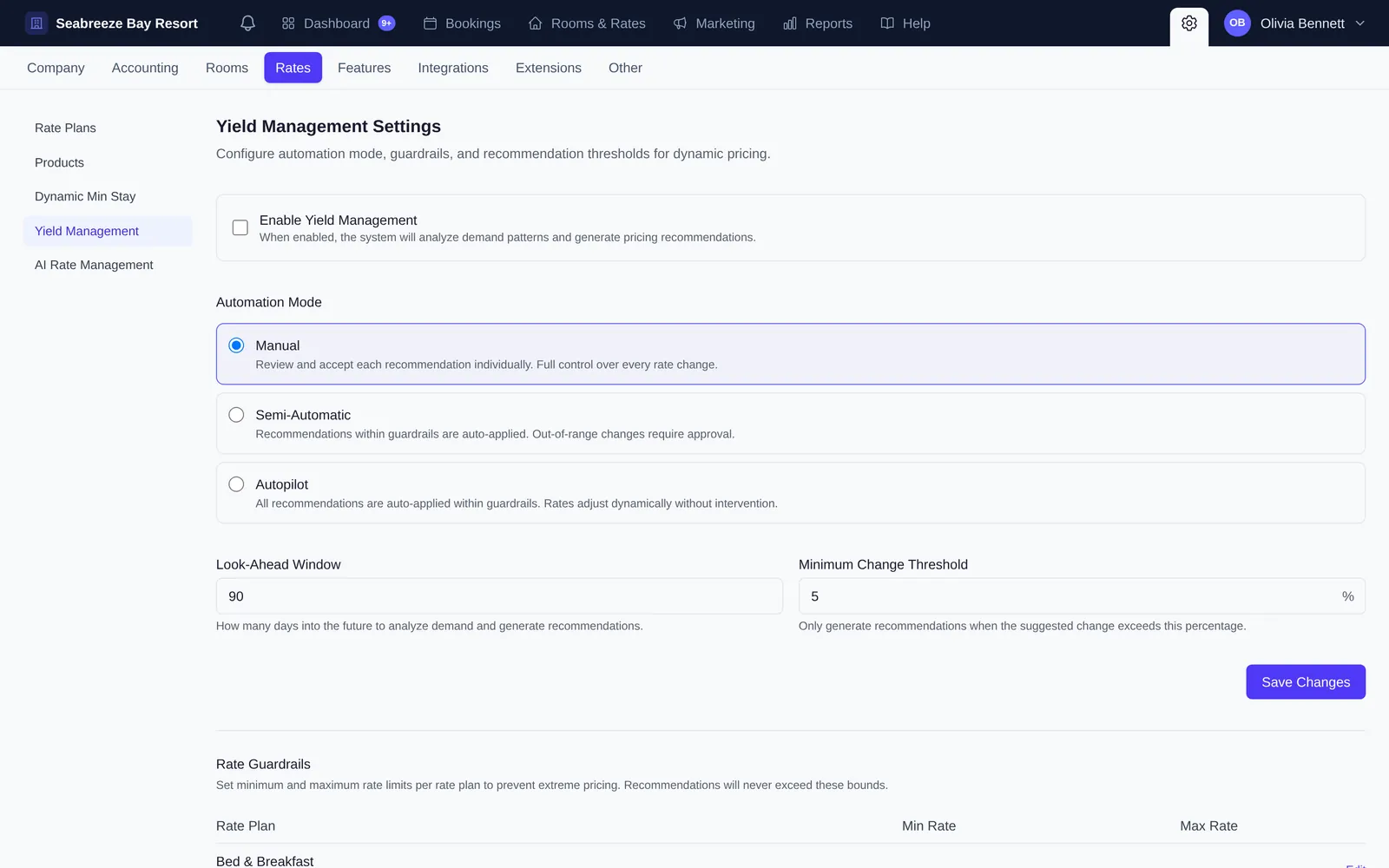Image resolution: width=1389 pixels, height=868 pixels.
Task: Expand the Olivia Bennett user menu chevron
Action: coord(1360,23)
